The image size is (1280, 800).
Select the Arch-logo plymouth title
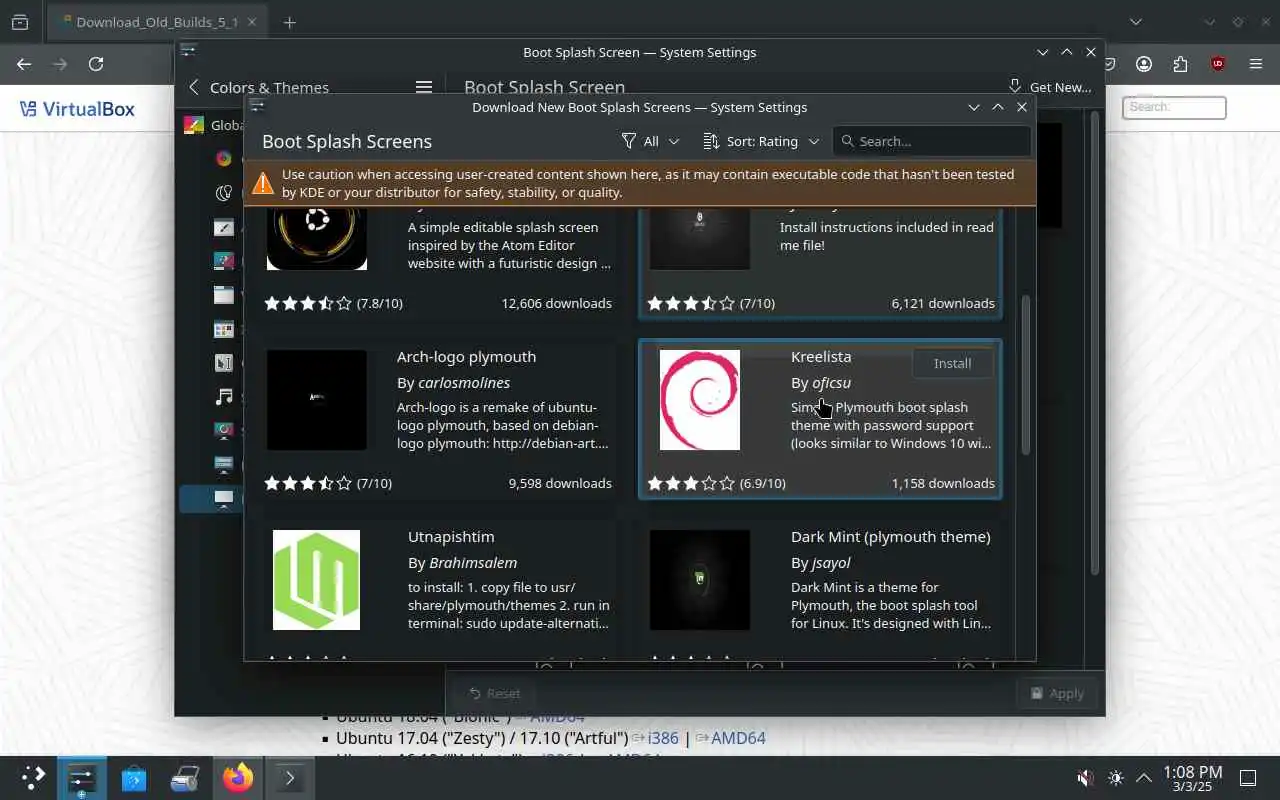tap(466, 357)
